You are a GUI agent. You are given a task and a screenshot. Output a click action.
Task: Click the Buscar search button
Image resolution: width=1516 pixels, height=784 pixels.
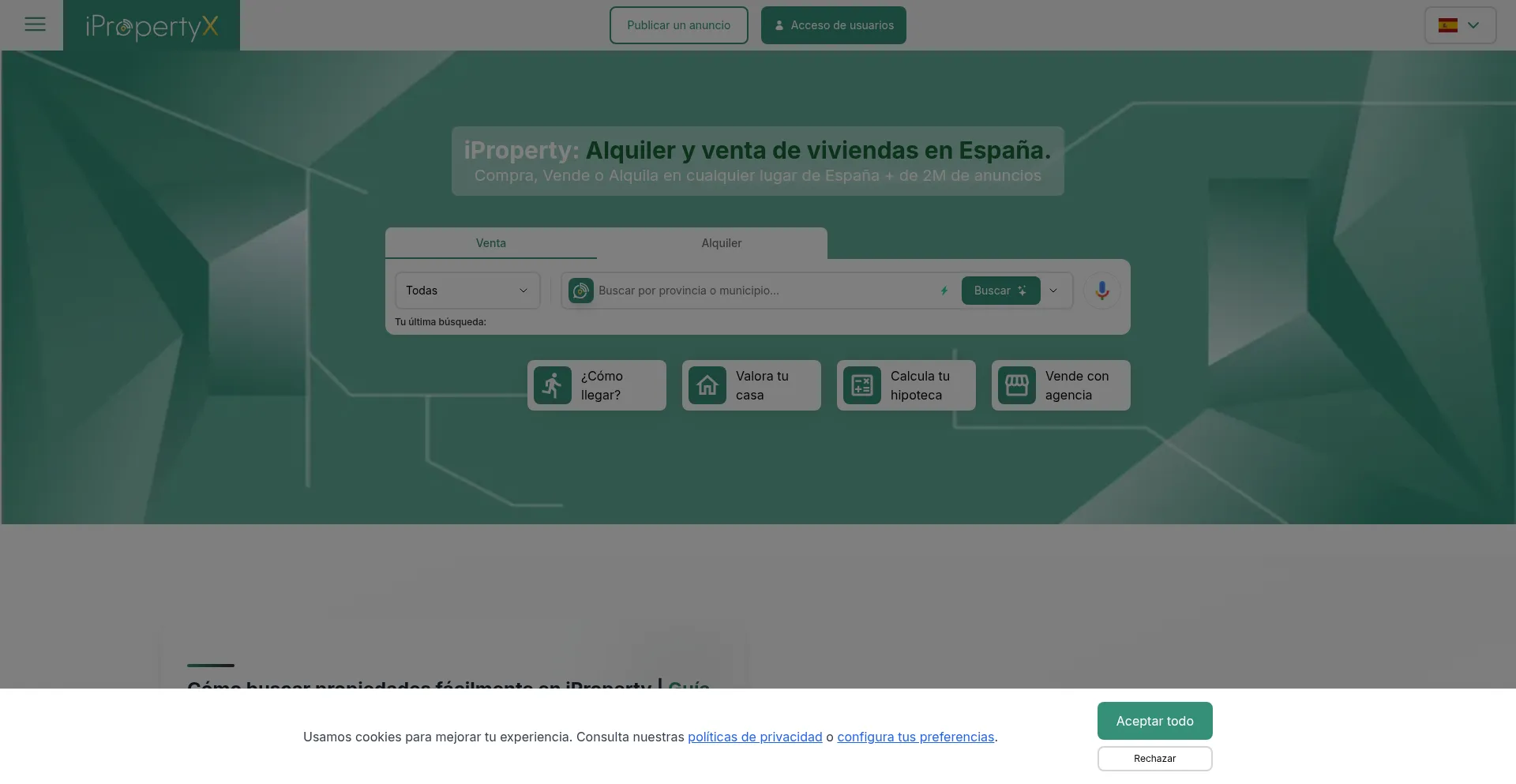coord(1001,291)
